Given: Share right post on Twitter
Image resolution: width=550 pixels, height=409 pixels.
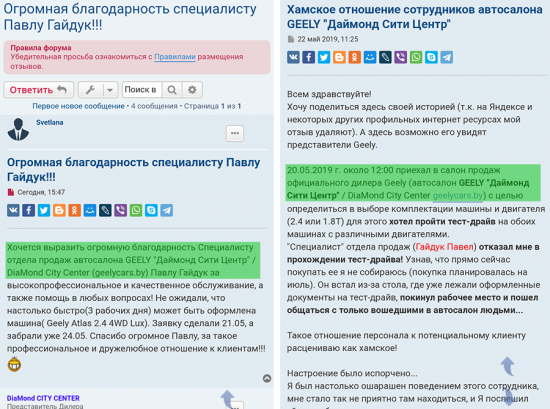Looking at the screenshot, I should coord(324,57).
